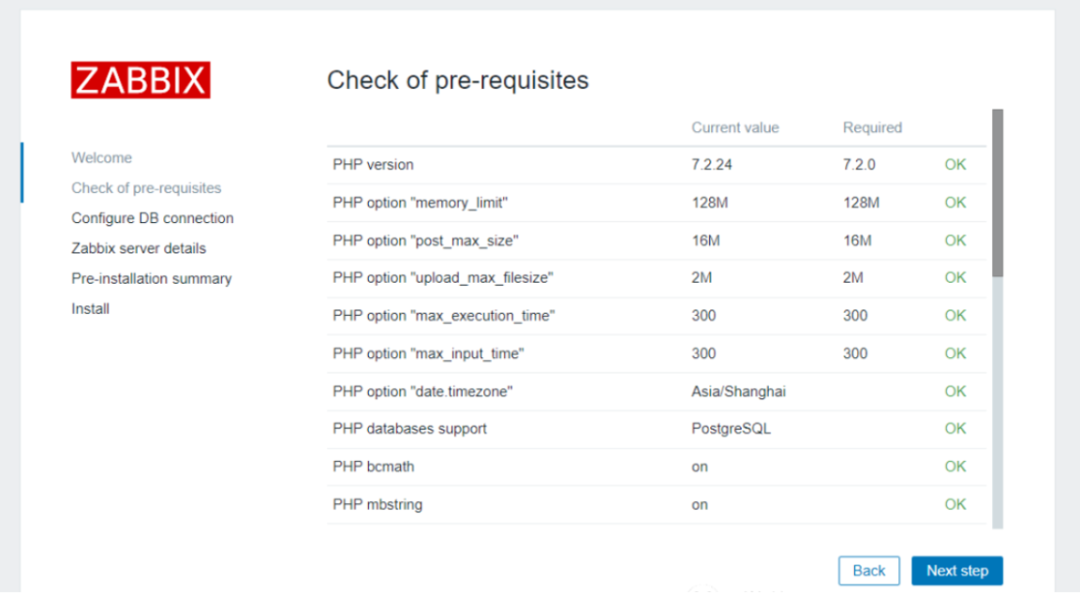
Task: Open Configure DB connection step
Action: pos(152,218)
